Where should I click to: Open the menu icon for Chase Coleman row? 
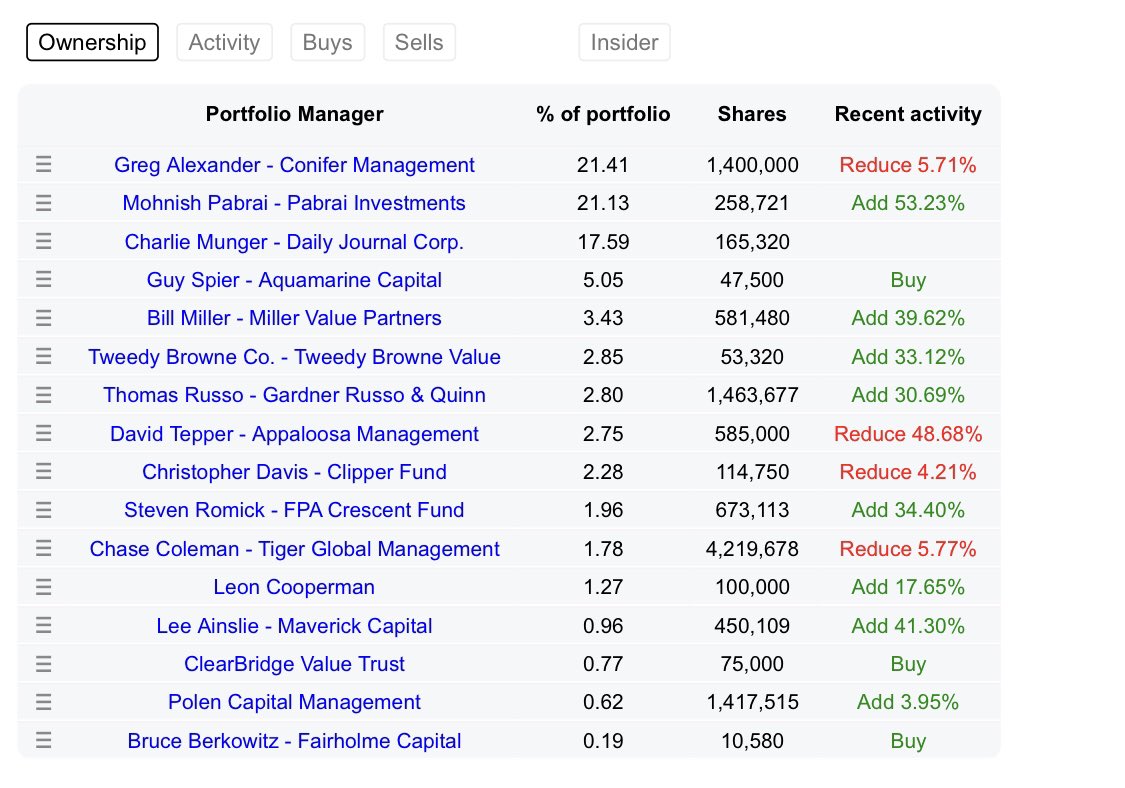pyautogui.click(x=44, y=548)
